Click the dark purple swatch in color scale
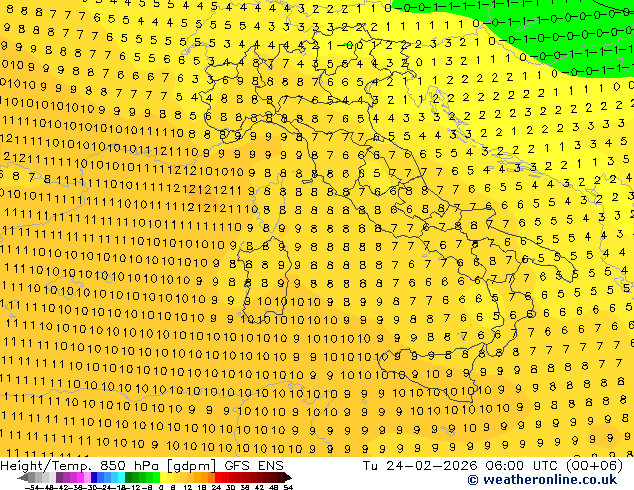 [x=59, y=478]
